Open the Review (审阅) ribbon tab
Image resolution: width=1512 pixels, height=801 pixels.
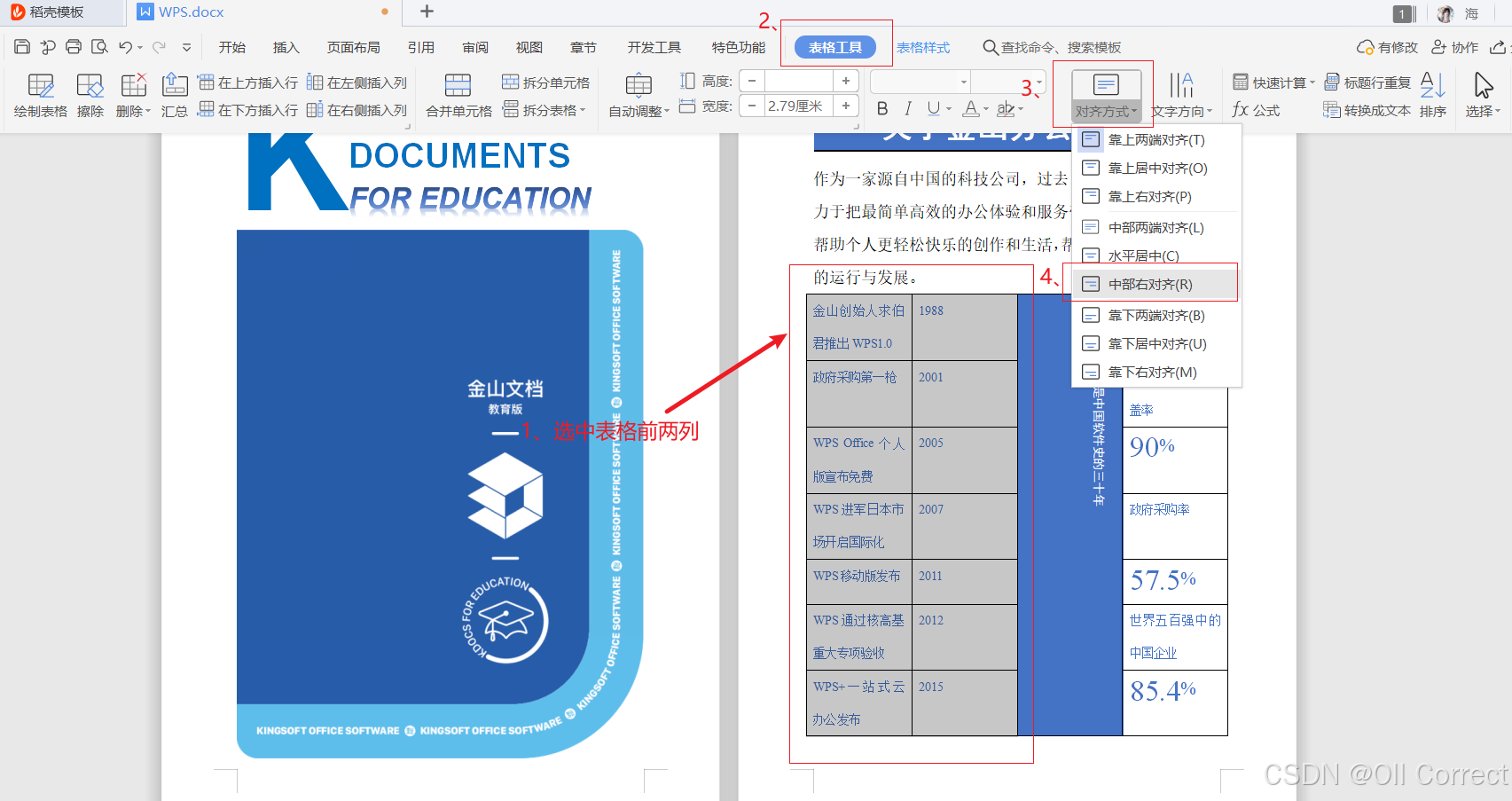[x=475, y=47]
